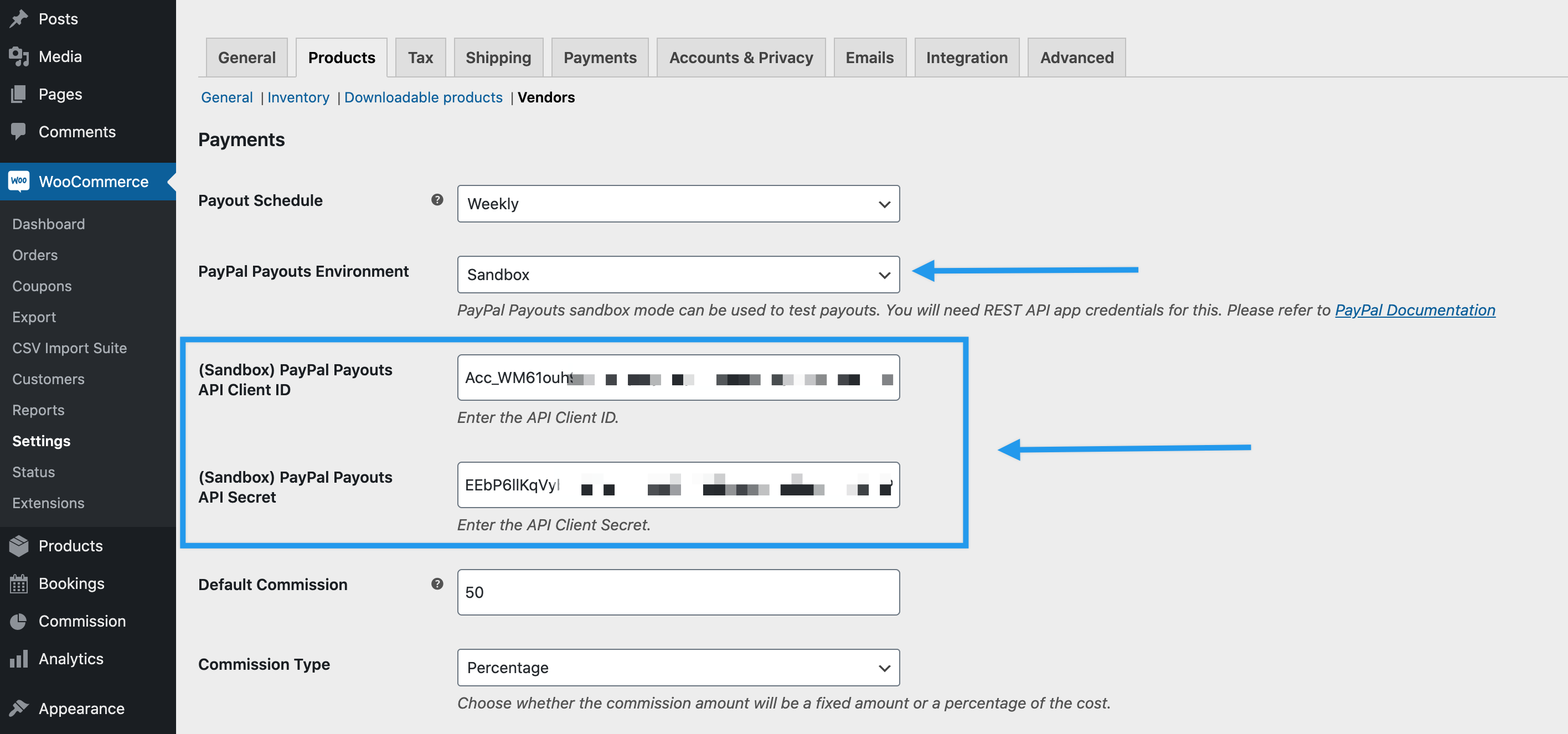Open the Customers submenu item
This screenshot has height=734, width=1568.
pos(48,379)
